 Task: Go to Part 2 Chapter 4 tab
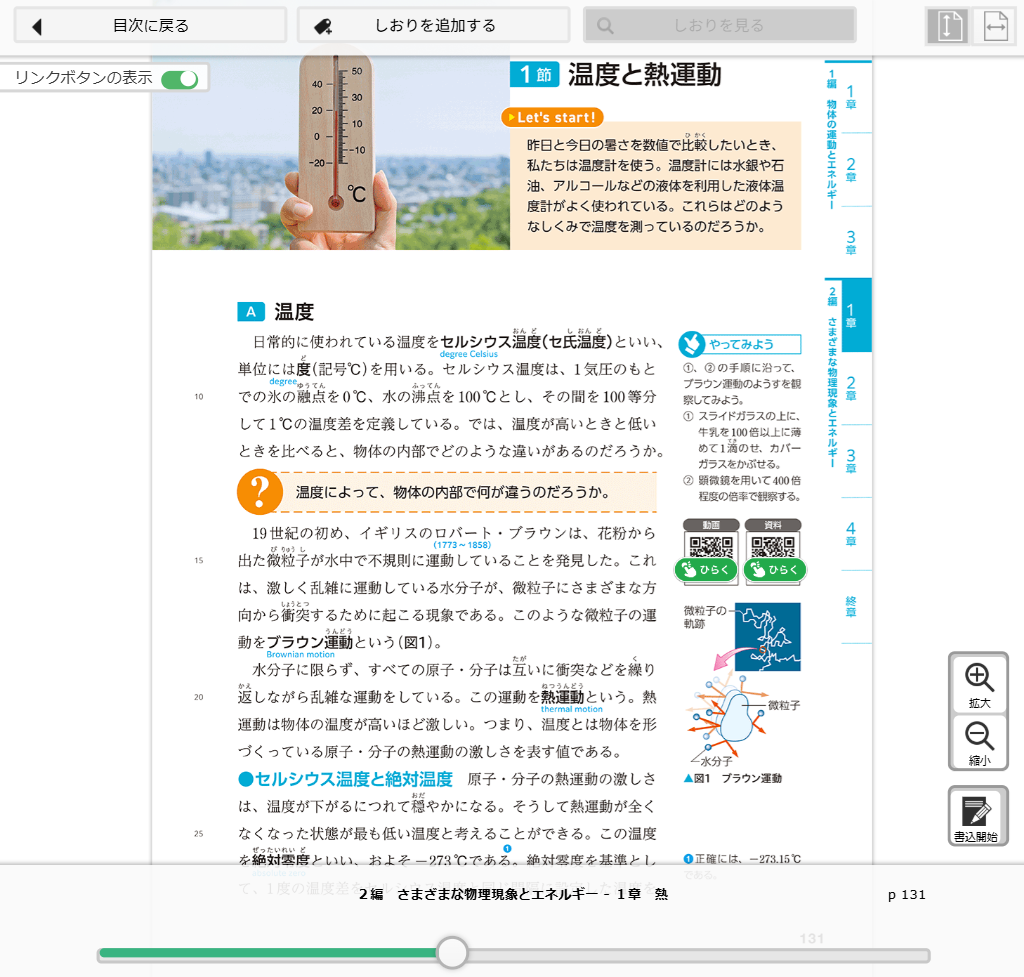[850, 534]
